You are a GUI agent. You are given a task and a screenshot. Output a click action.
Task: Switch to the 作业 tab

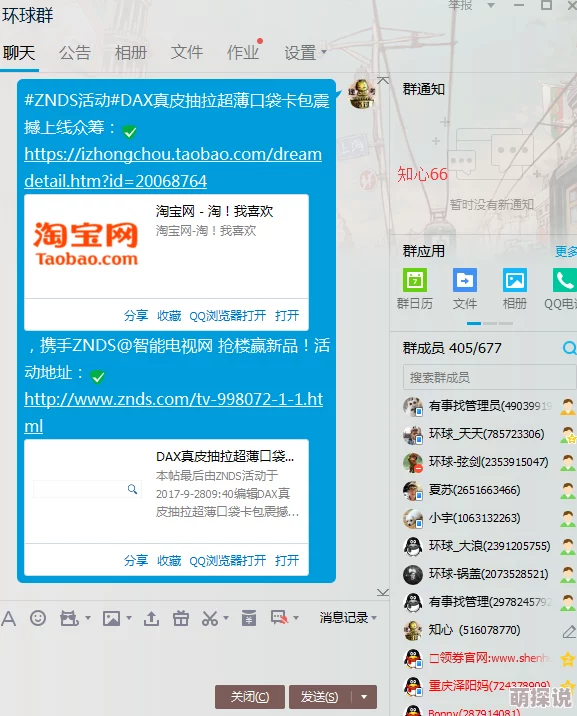[x=243, y=53]
